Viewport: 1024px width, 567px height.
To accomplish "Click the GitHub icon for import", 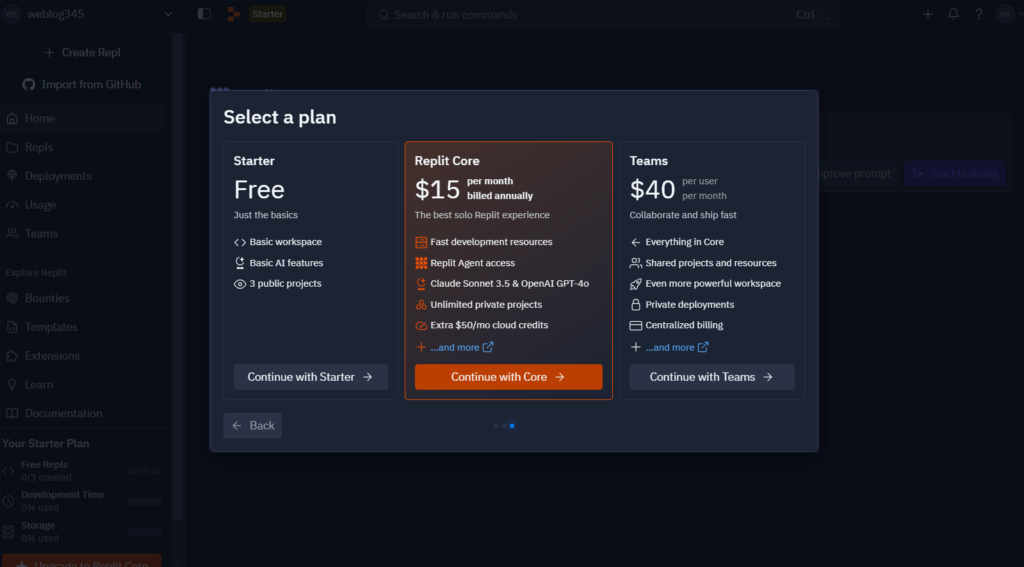I will (x=28, y=85).
